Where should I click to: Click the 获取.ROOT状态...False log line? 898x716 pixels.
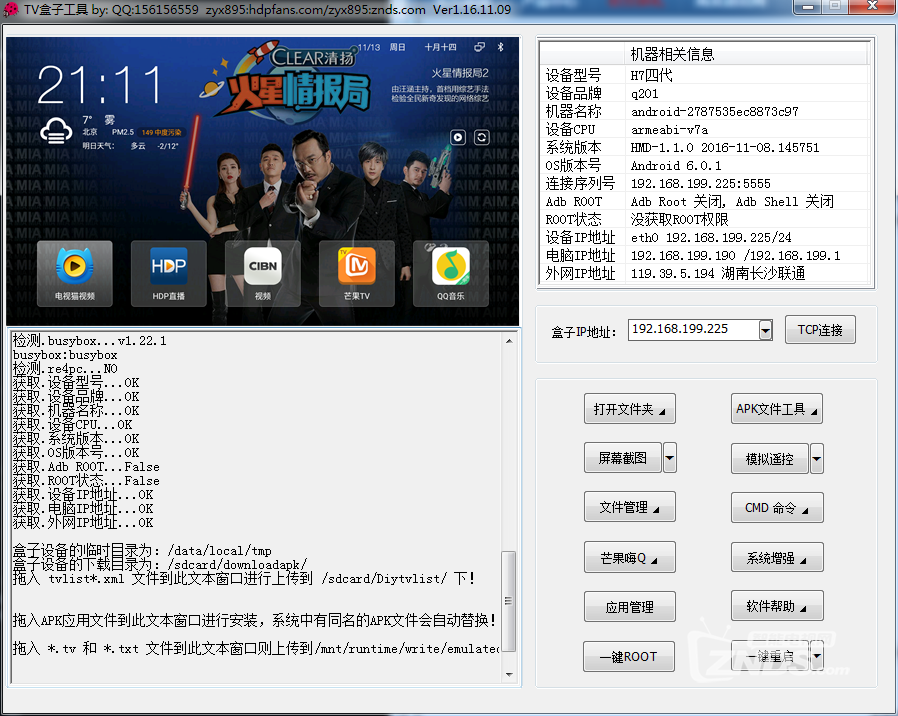pyautogui.click(x=86, y=481)
